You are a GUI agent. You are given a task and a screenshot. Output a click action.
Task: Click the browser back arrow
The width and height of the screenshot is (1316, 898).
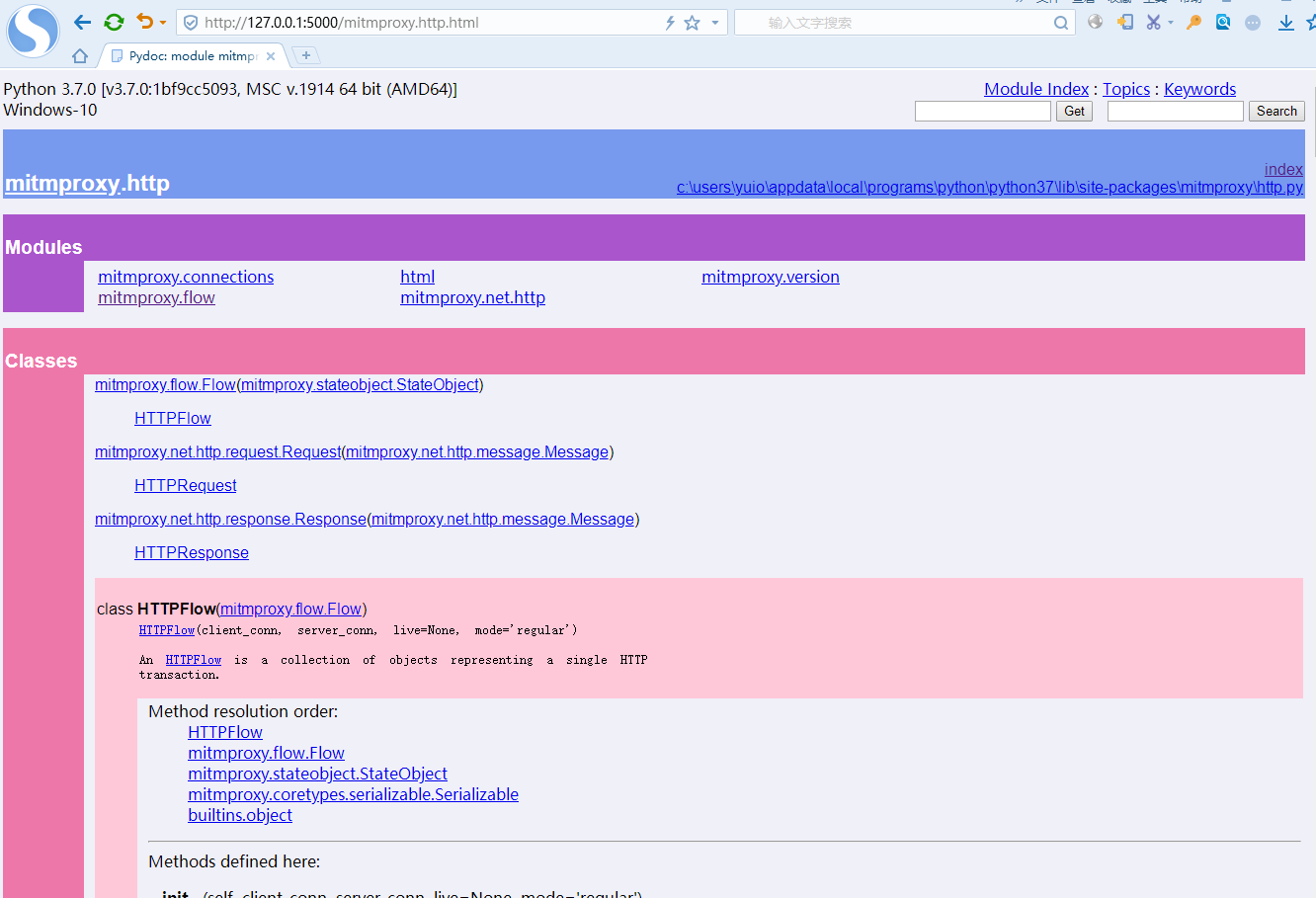pos(83,23)
